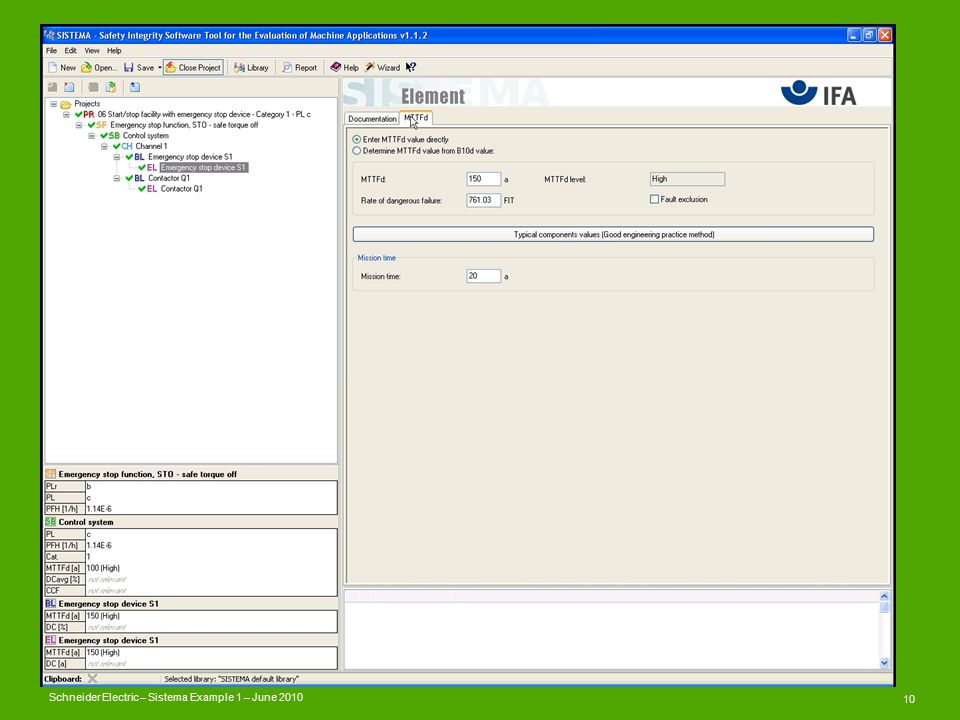Click BL icon of Emergency stop device S1
Screen dimensions: 960x720
[140, 157]
